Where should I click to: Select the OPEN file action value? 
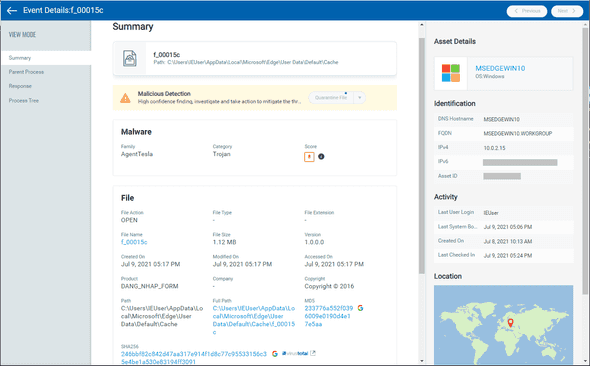click(129, 220)
